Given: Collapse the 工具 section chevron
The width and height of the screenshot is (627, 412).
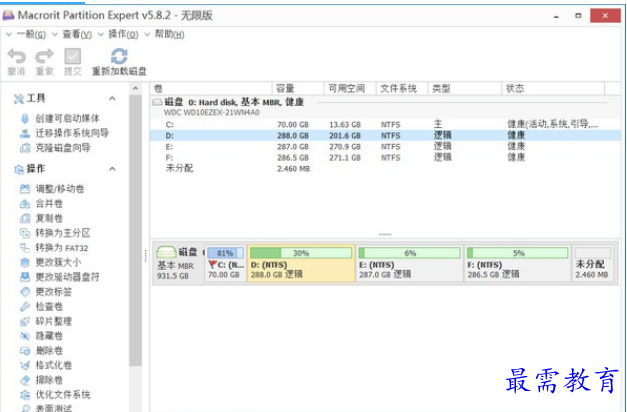Looking at the screenshot, I should [x=112, y=98].
